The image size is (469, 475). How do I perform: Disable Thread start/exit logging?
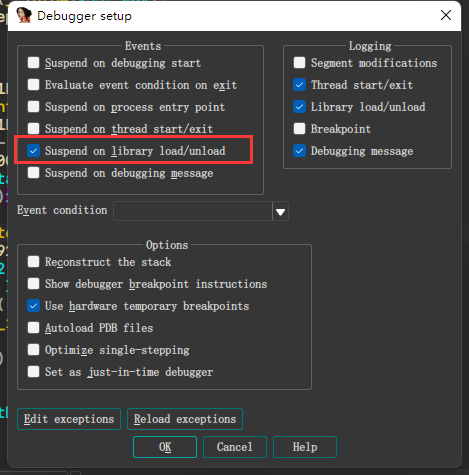tap(299, 84)
